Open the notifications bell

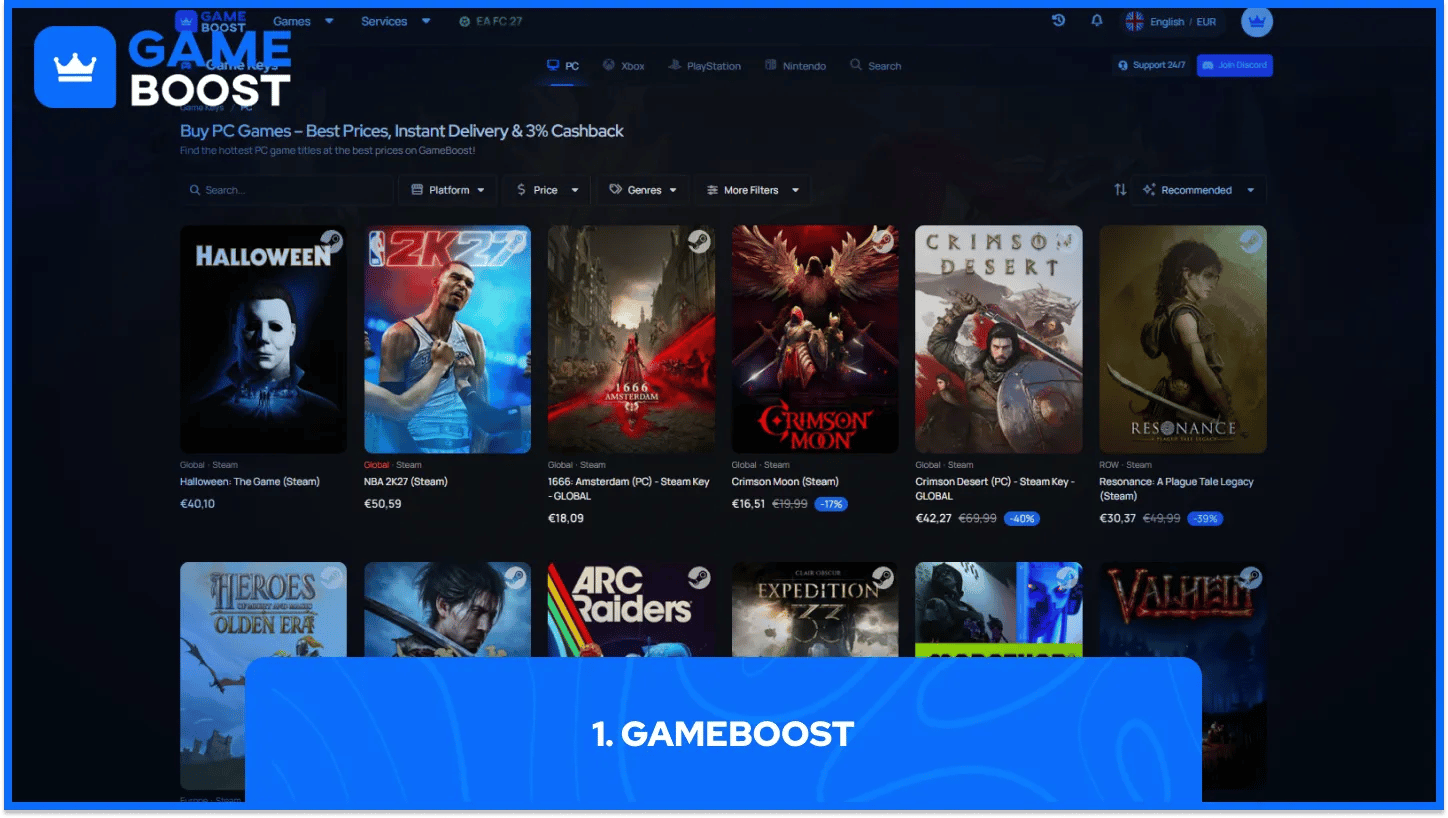pyautogui.click(x=1097, y=20)
